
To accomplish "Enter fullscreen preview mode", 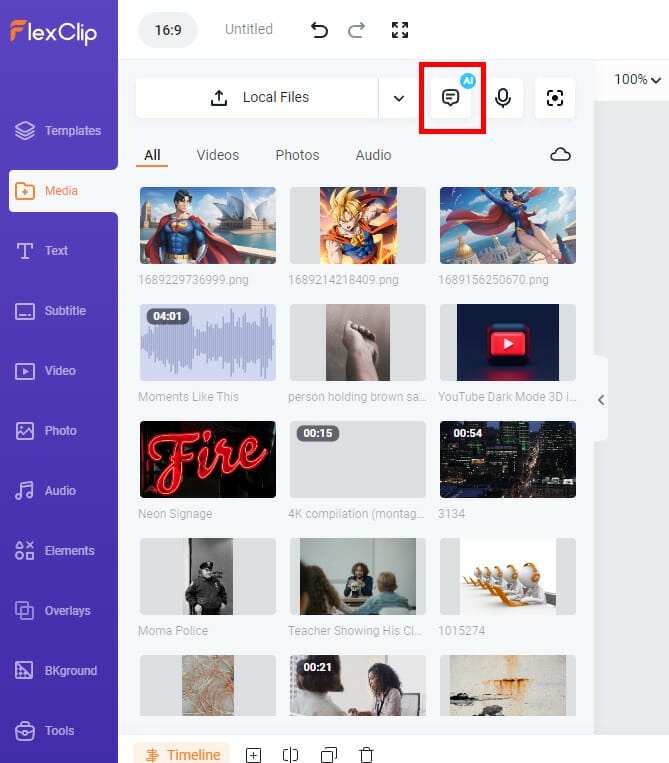I will (x=400, y=30).
